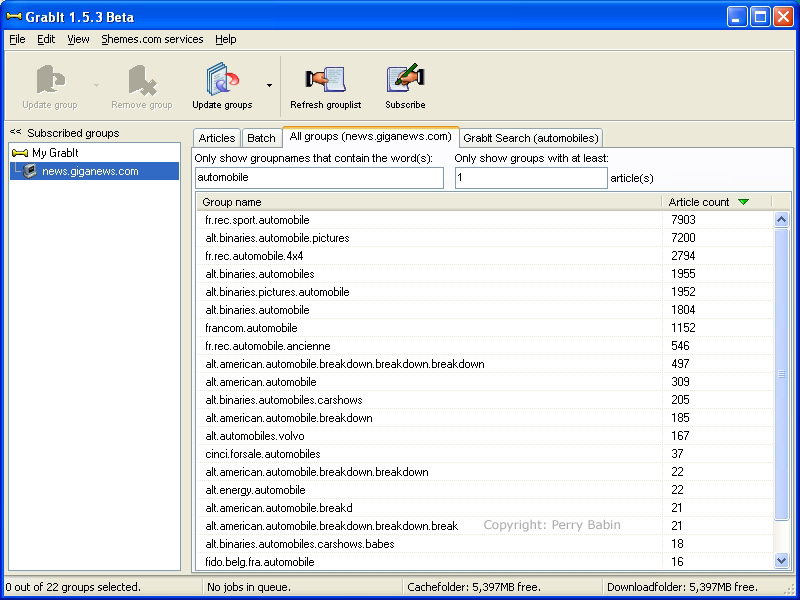Open the View menu
The height and width of the screenshot is (600, 800).
click(78, 39)
